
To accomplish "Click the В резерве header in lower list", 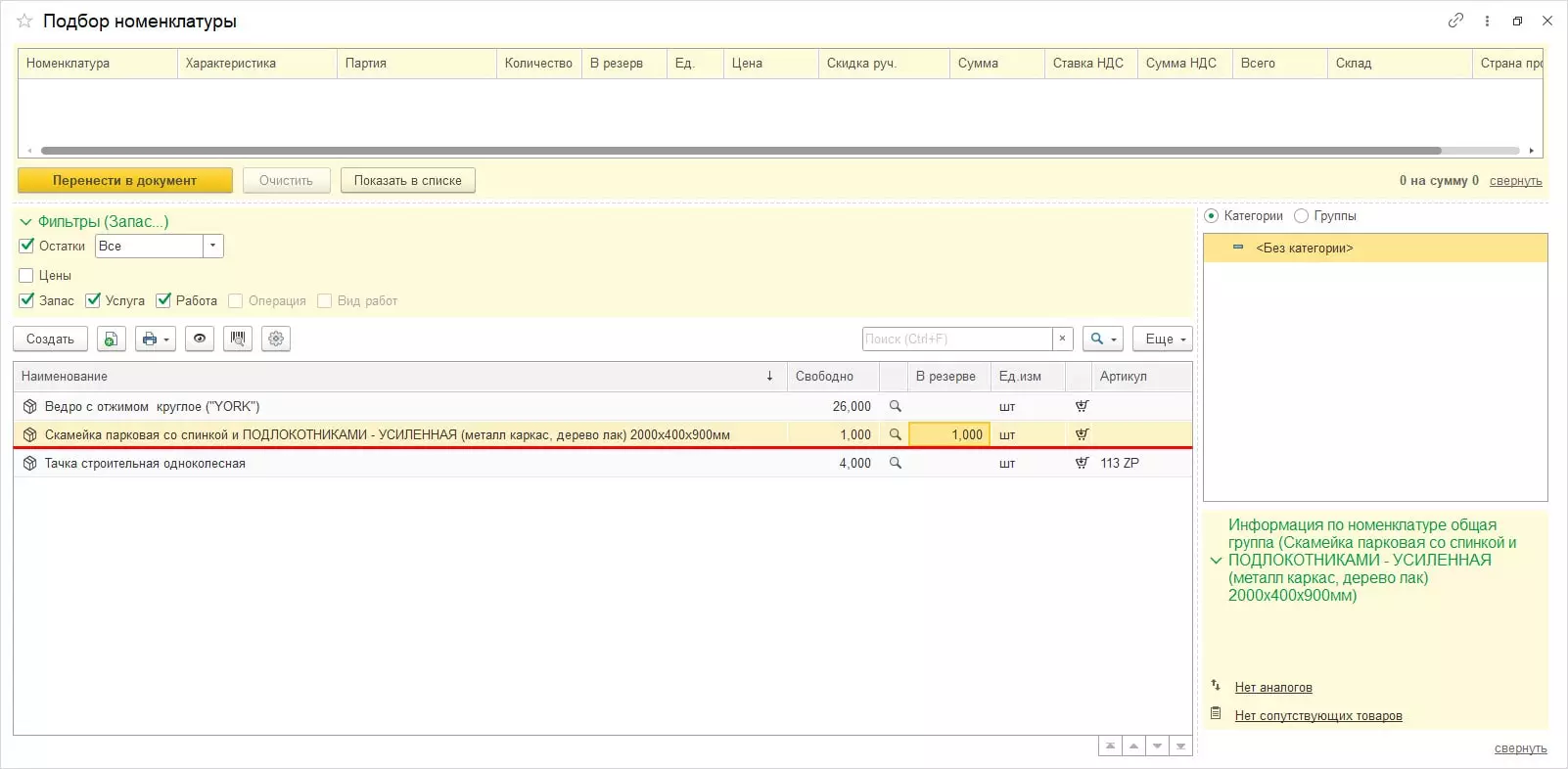I will click(x=948, y=377).
